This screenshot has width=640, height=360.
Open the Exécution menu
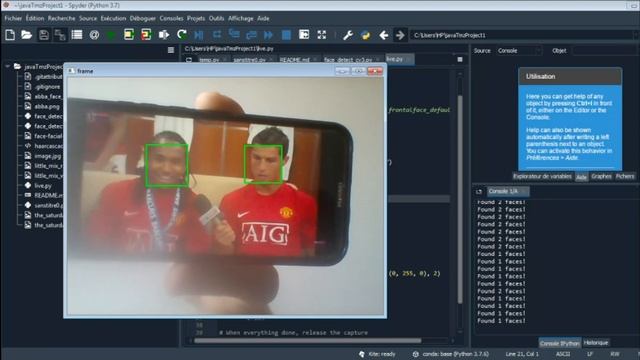click(x=113, y=18)
